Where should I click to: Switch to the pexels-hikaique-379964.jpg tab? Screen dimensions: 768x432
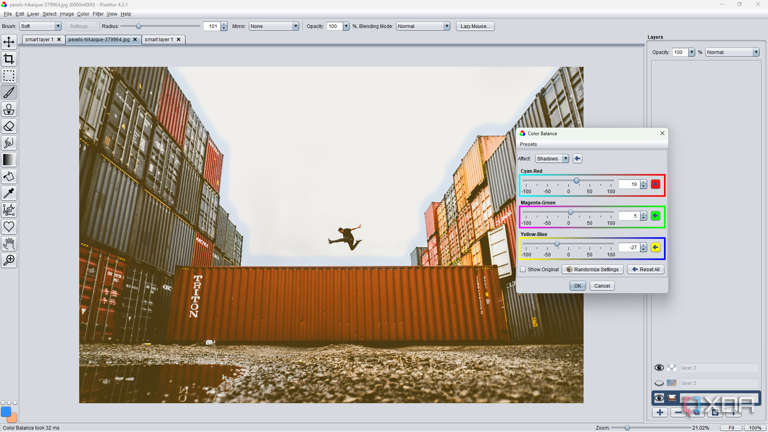(x=98, y=40)
